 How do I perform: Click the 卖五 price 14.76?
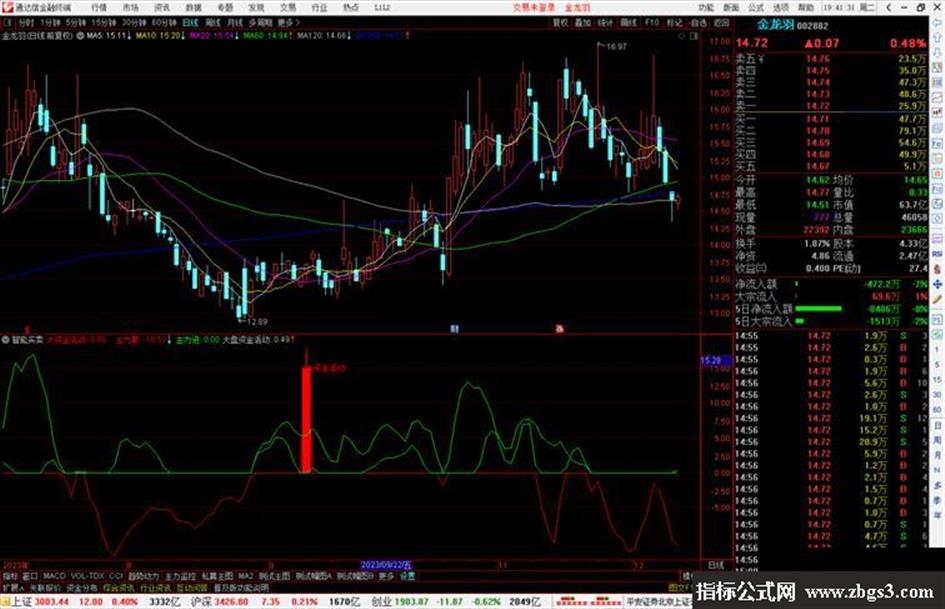pyautogui.click(x=818, y=59)
